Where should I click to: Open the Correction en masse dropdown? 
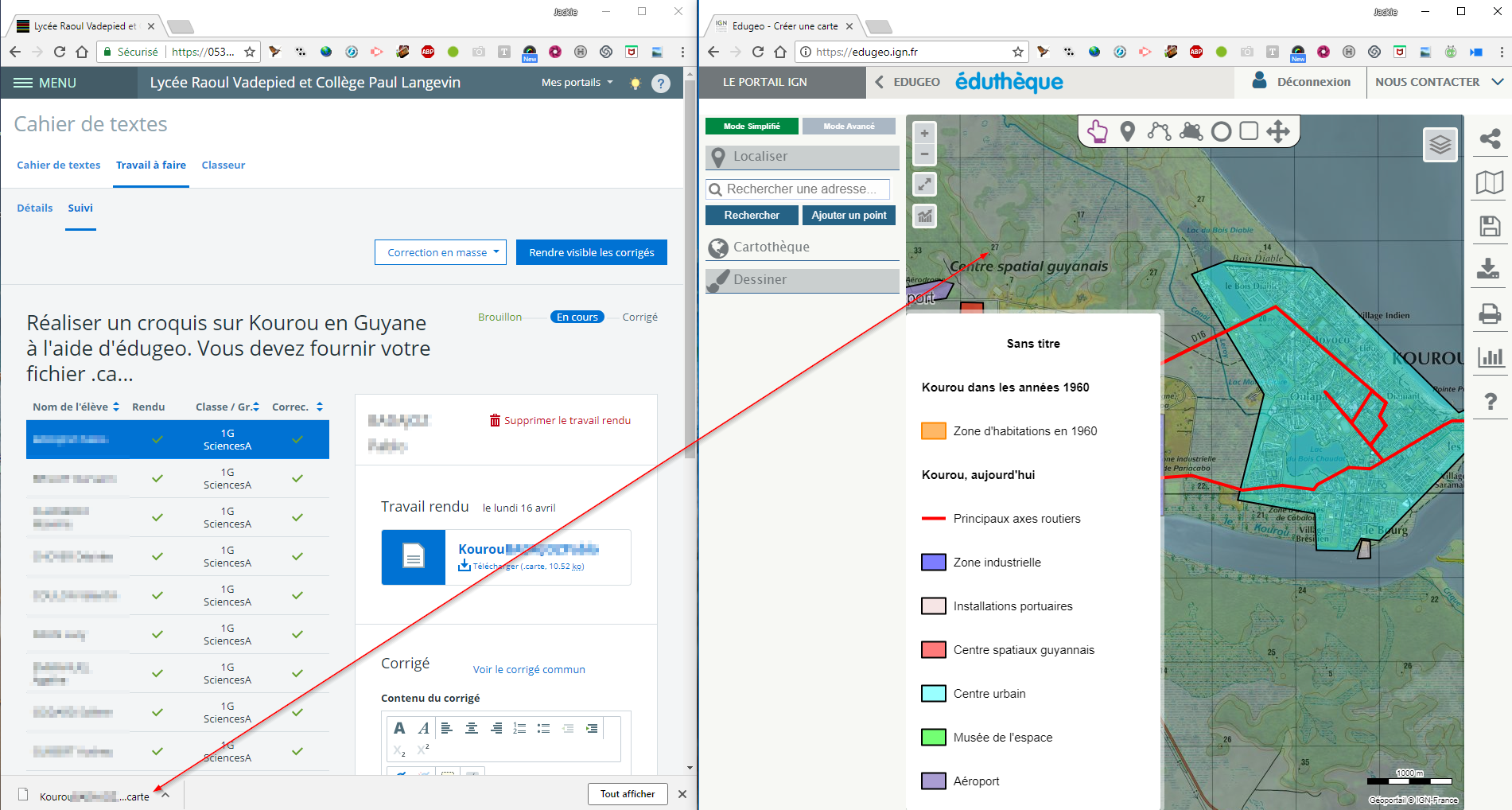click(441, 252)
